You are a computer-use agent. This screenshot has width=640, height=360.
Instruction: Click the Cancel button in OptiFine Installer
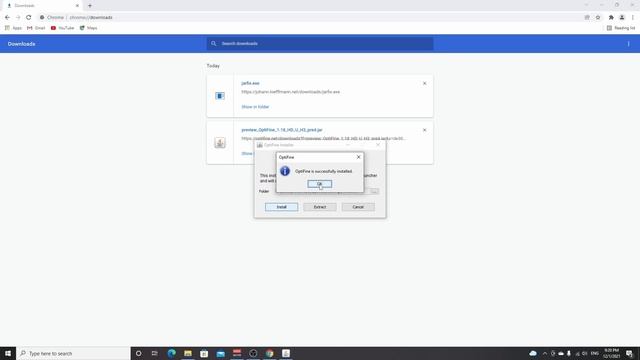358,207
